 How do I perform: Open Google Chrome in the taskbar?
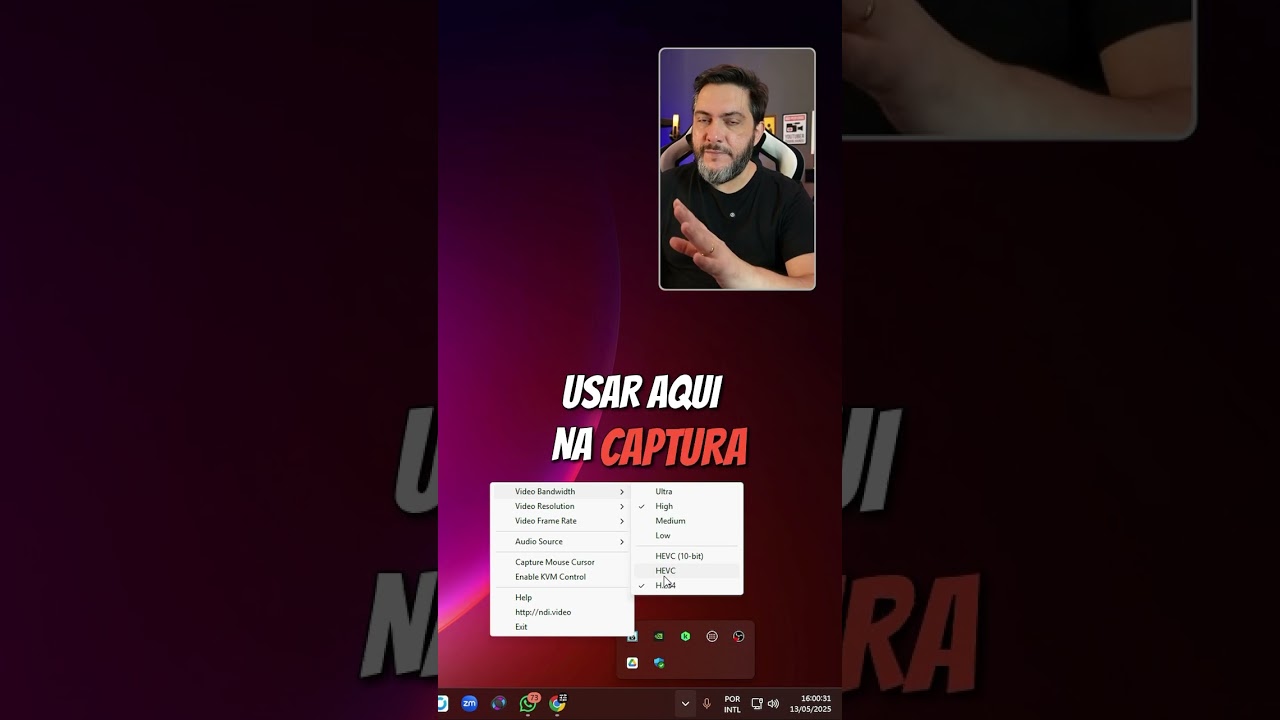(558, 704)
